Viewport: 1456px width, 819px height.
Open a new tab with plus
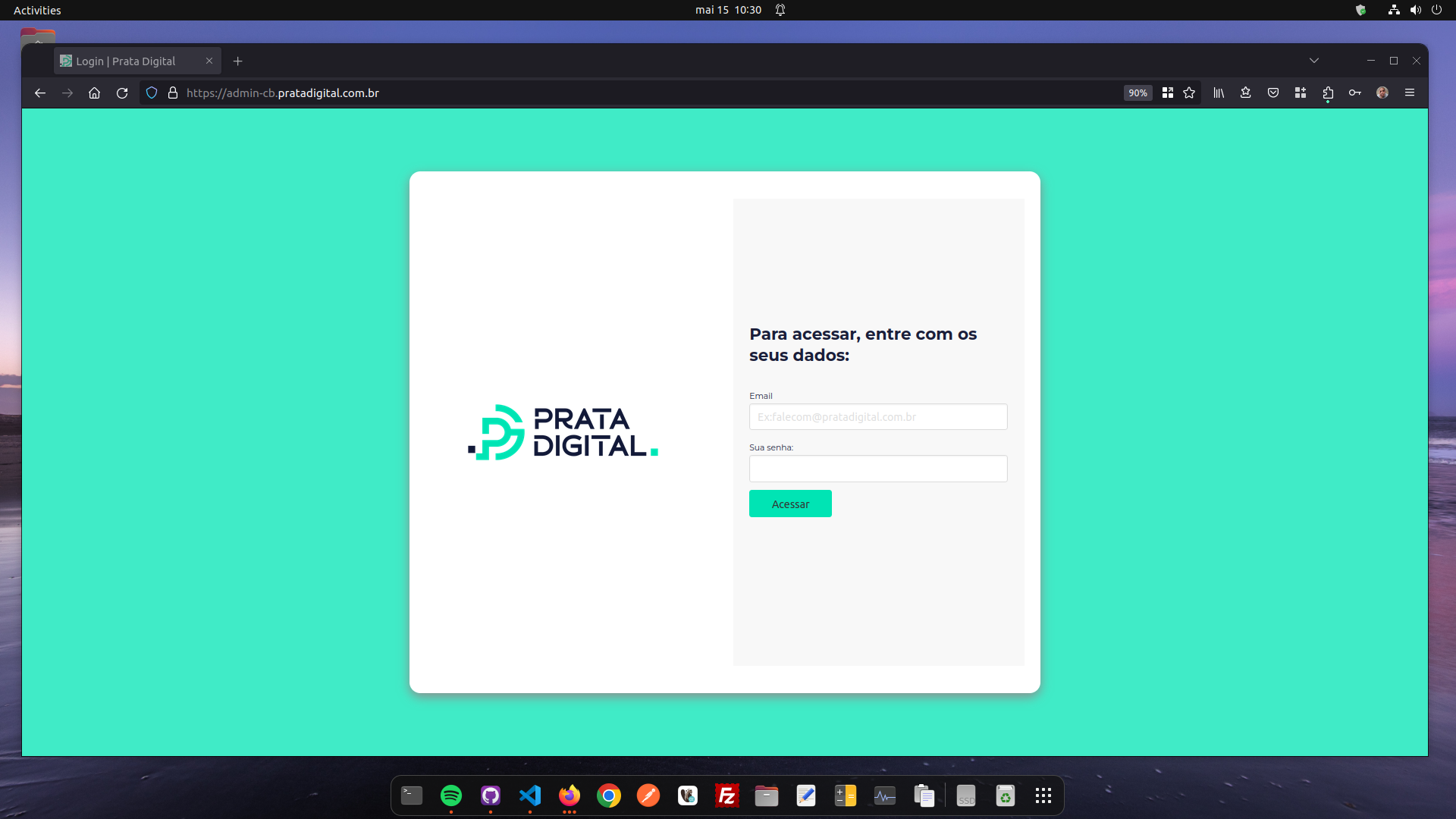coord(238,61)
